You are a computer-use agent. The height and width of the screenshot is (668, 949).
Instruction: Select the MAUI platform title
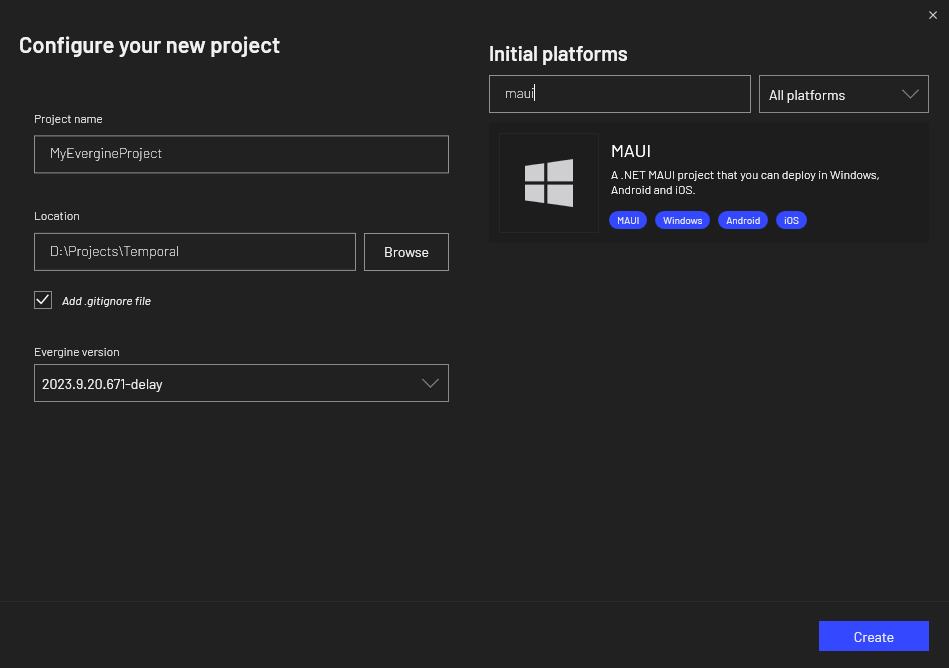(631, 151)
